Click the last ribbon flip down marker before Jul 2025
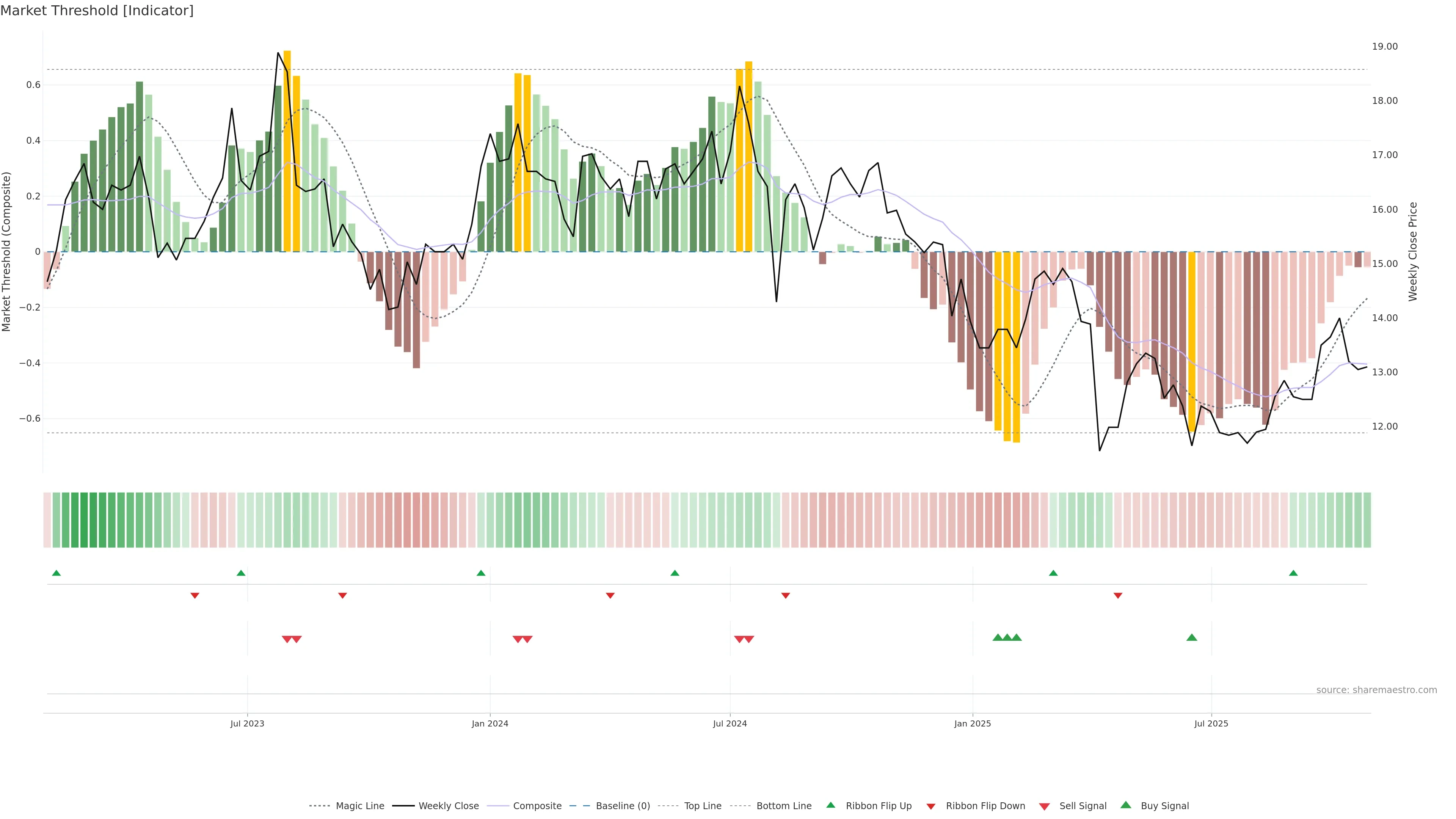 (x=1118, y=596)
